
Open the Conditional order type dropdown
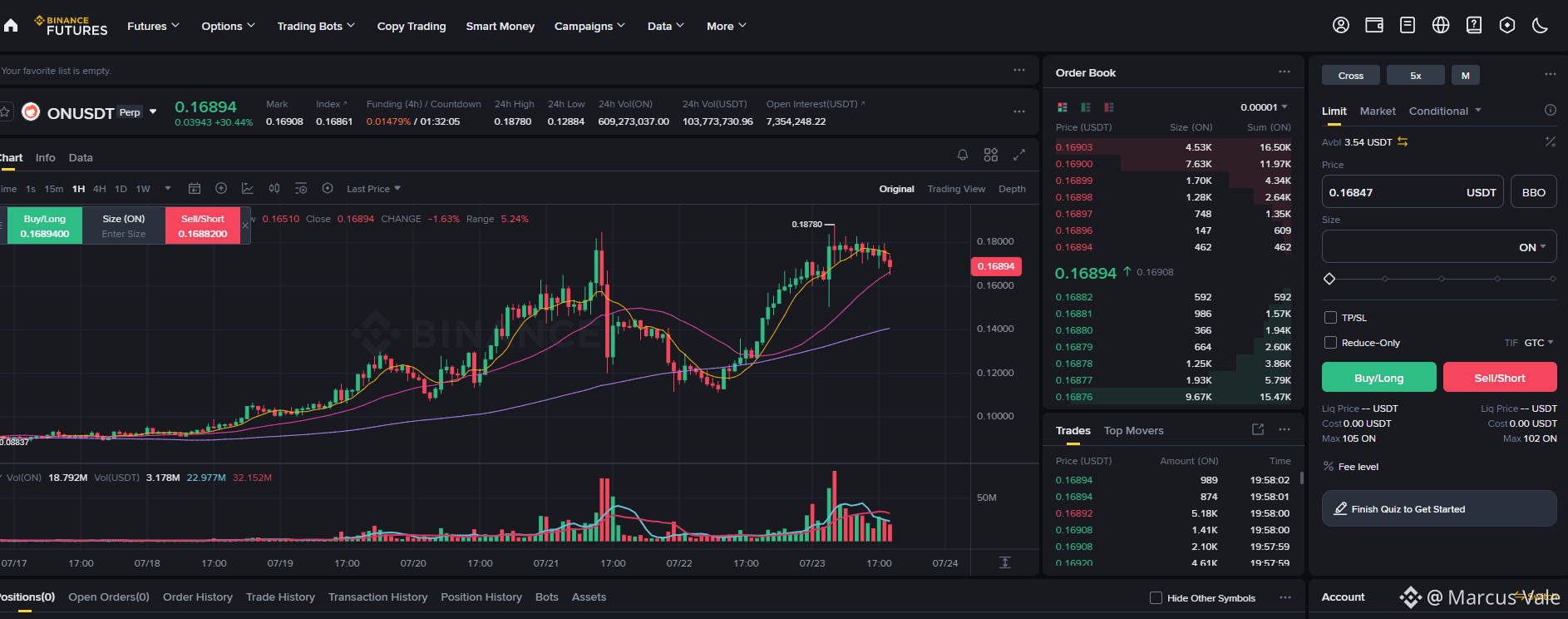point(1445,111)
